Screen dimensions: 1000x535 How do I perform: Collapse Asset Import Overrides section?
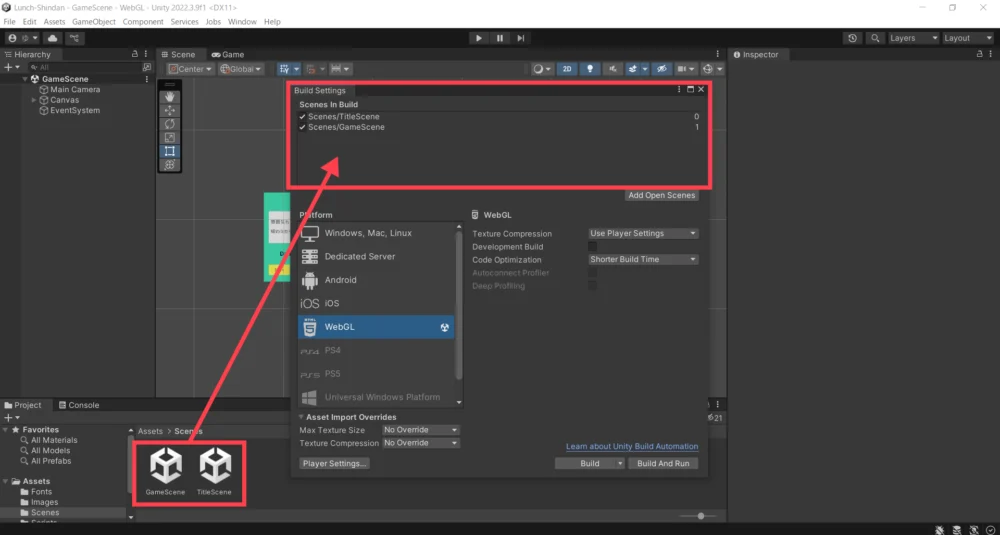pos(301,418)
